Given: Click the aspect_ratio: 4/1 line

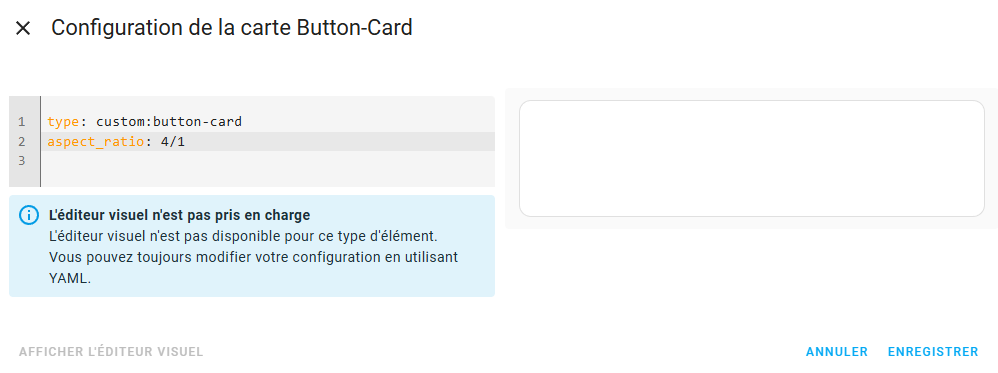Looking at the screenshot, I should pyautogui.click(x=267, y=141).
